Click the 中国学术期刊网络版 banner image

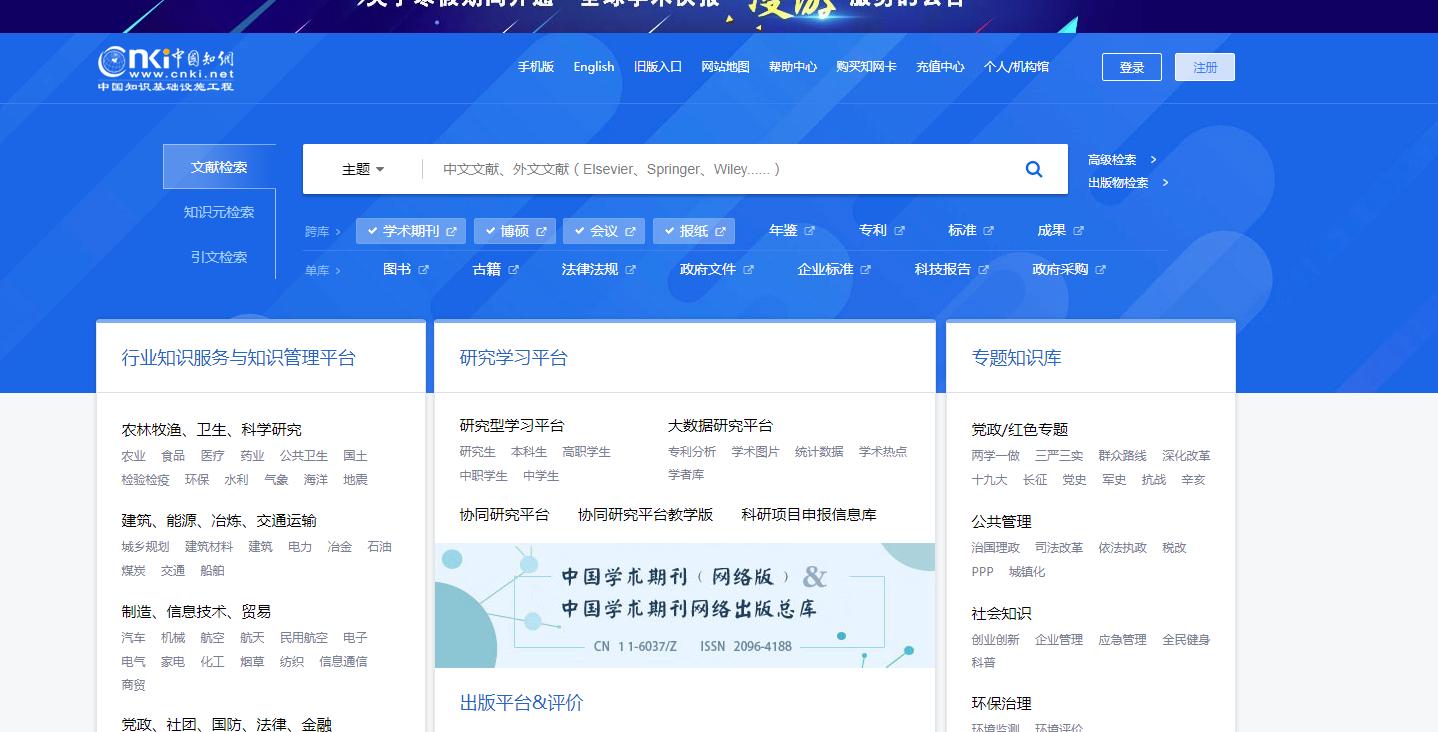click(685, 605)
